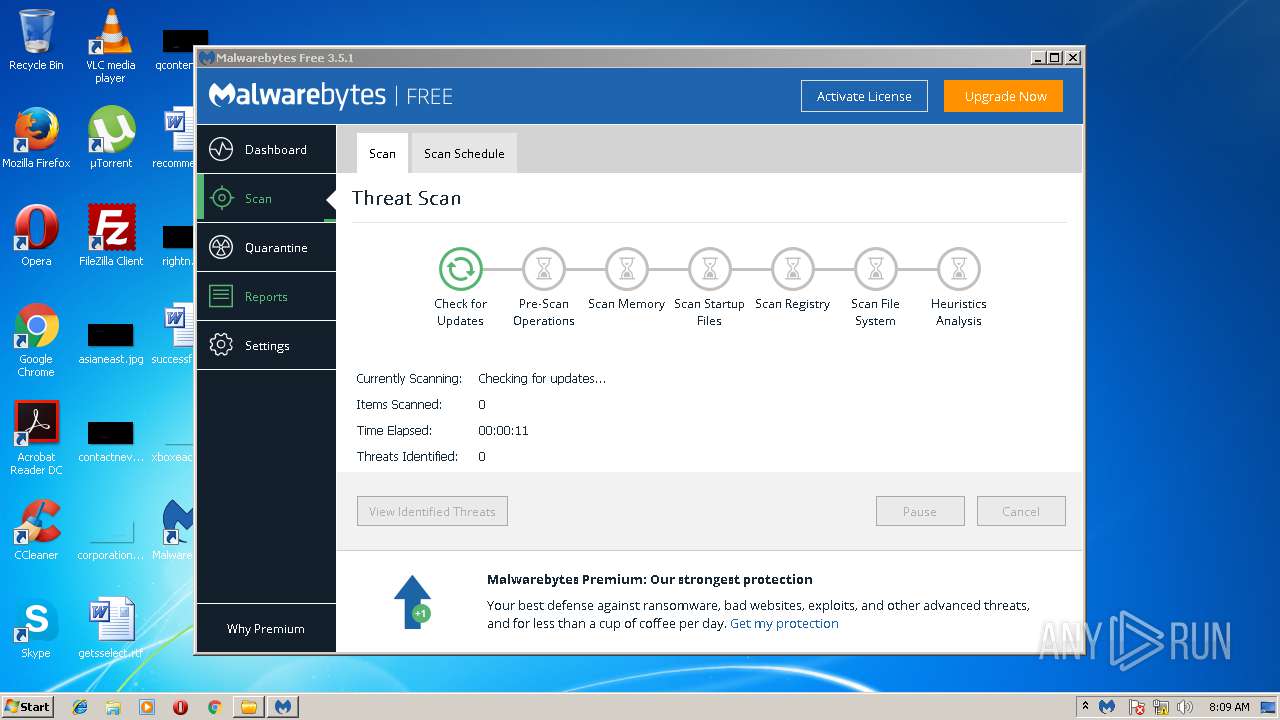Select the getsselect.rtf desktop file
Viewport: 1280px width, 720px height.
point(110,628)
